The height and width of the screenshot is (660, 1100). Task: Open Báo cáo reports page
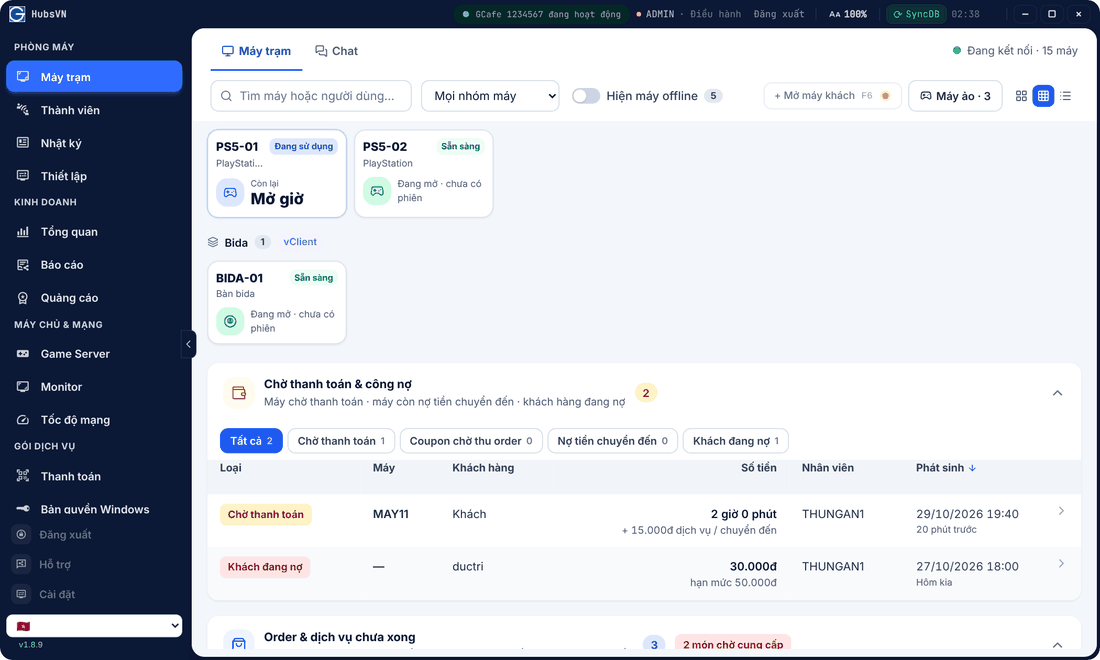[x=94, y=265]
